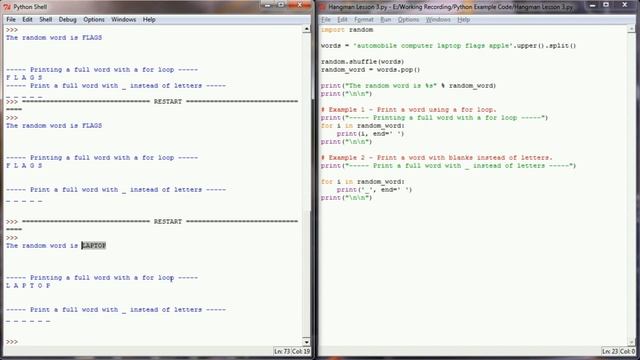Image resolution: width=640 pixels, height=360 pixels.
Task: Minimize the Python Shell window
Action: (268, 5)
